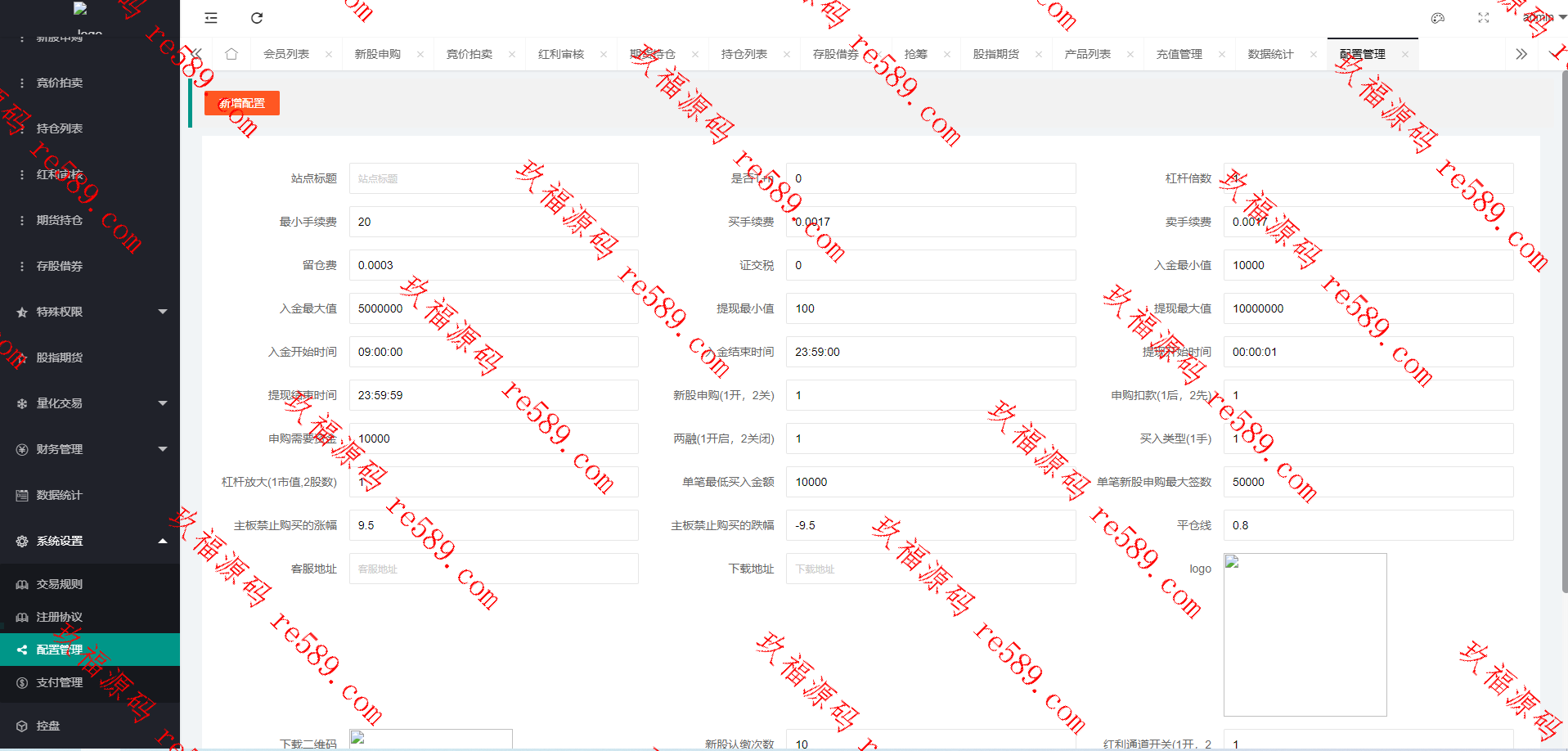
Task: Close the 产品列表 tab
Action: pyautogui.click(x=1130, y=55)
